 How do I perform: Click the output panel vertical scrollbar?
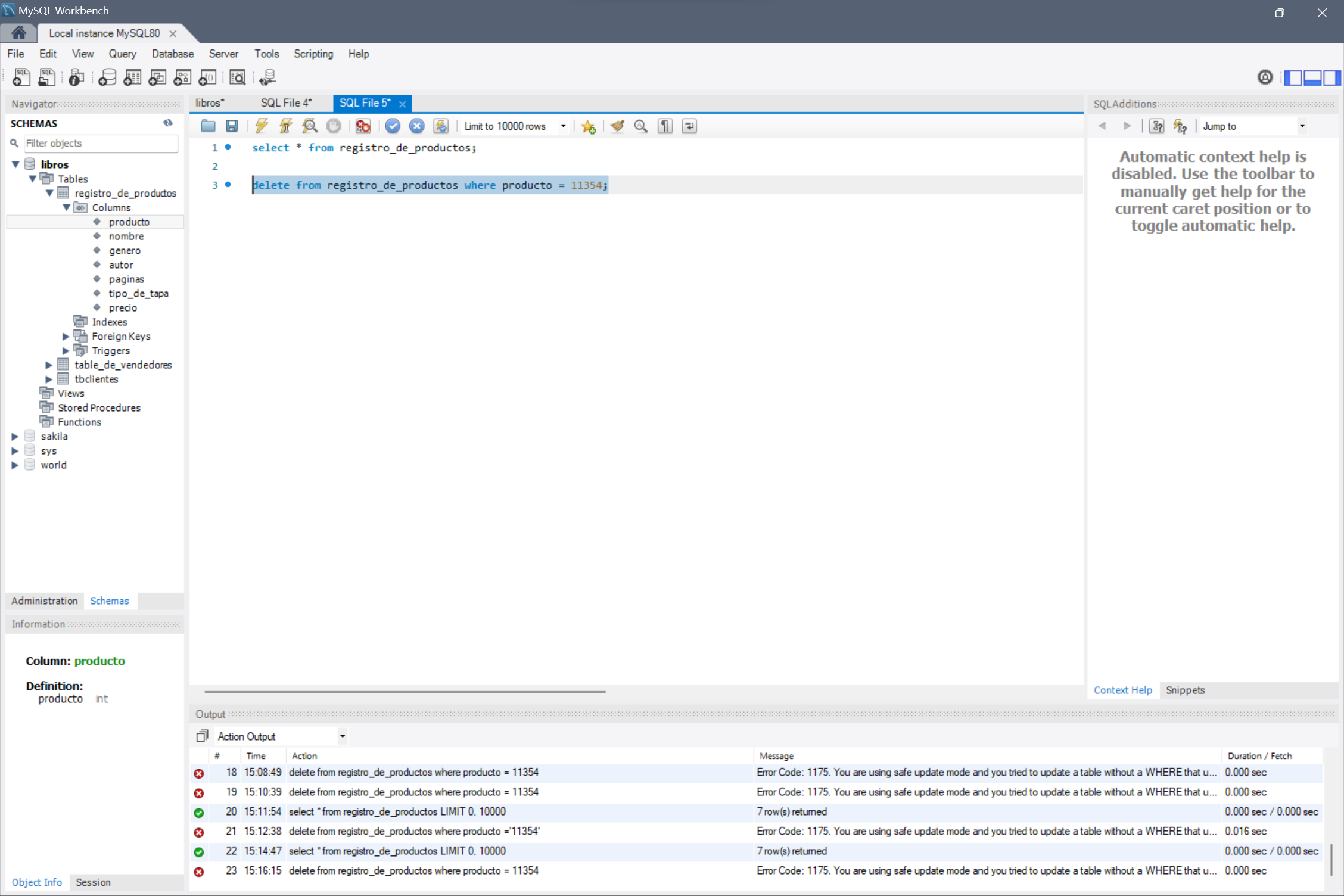click(1331, 860)
